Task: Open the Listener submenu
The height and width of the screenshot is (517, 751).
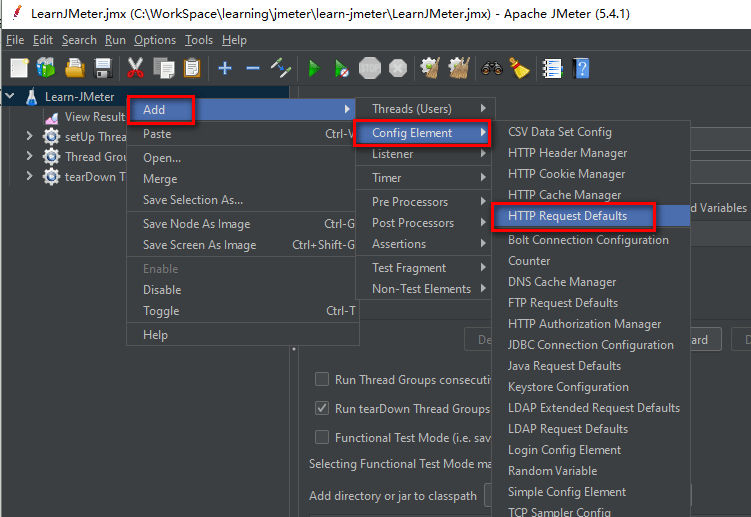Action: [x=423, y=154]
